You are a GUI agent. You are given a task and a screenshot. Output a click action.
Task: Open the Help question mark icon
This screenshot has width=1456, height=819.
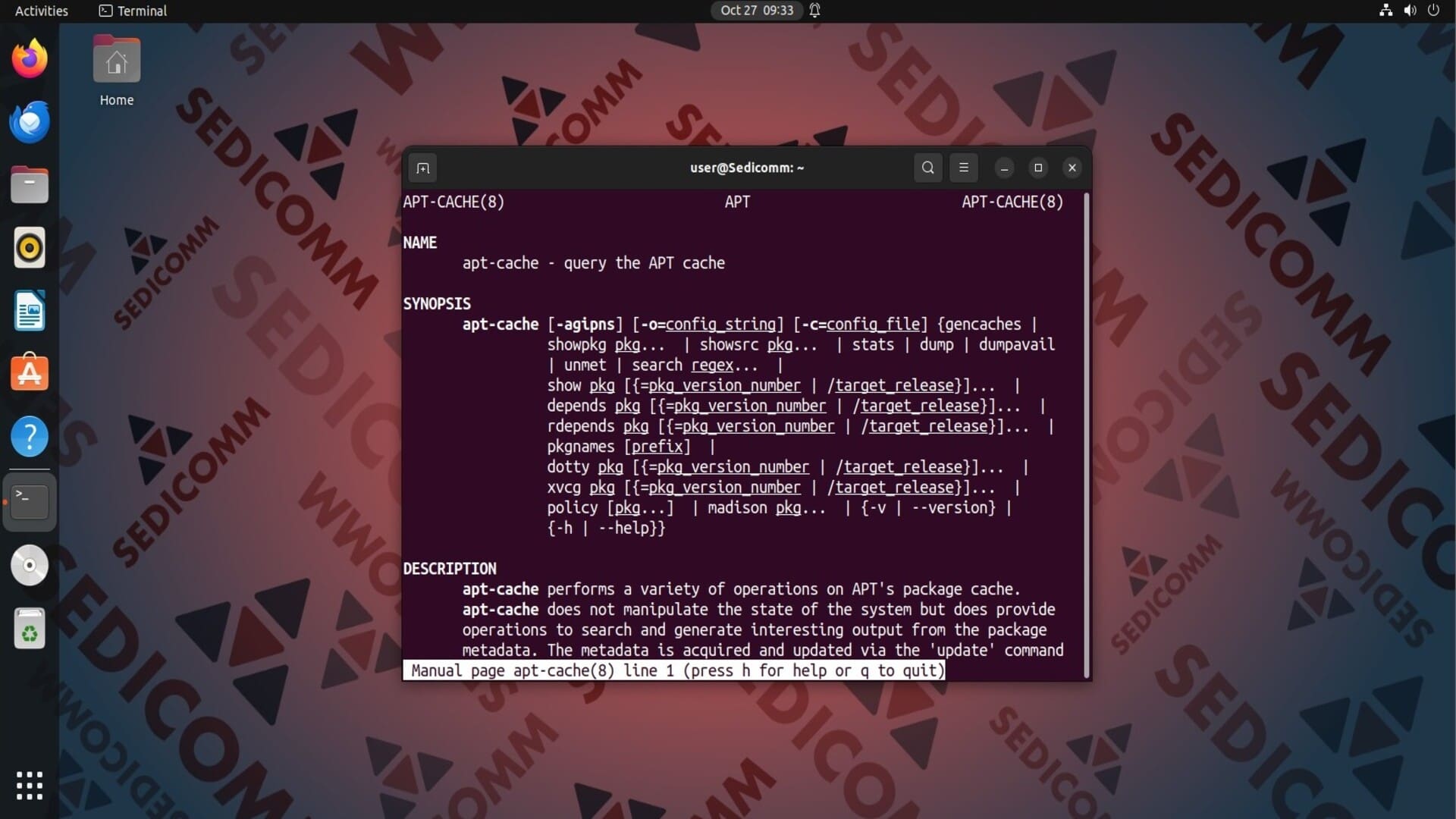coord(30,437)
